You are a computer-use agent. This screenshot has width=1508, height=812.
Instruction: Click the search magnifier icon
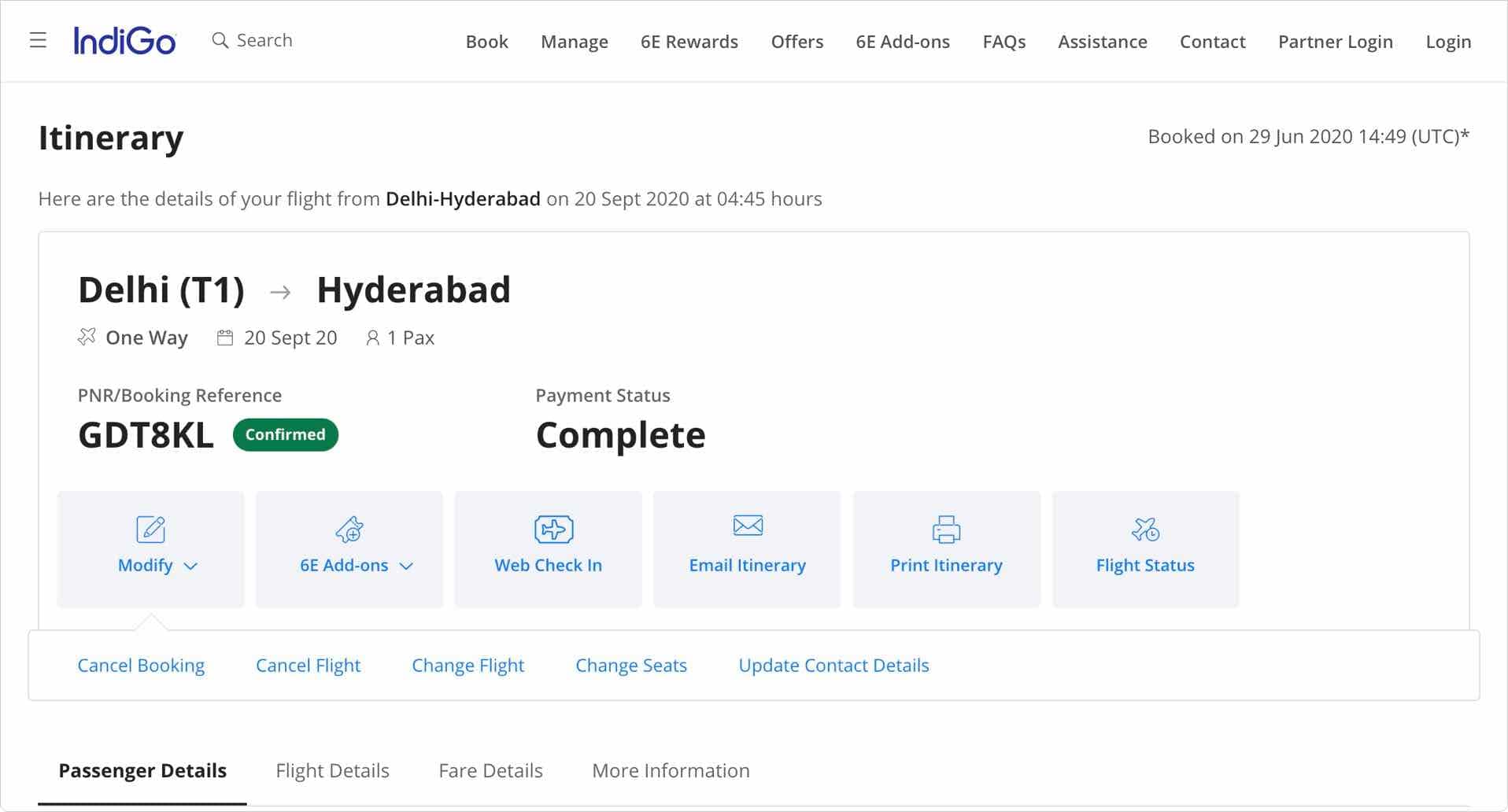220,40
